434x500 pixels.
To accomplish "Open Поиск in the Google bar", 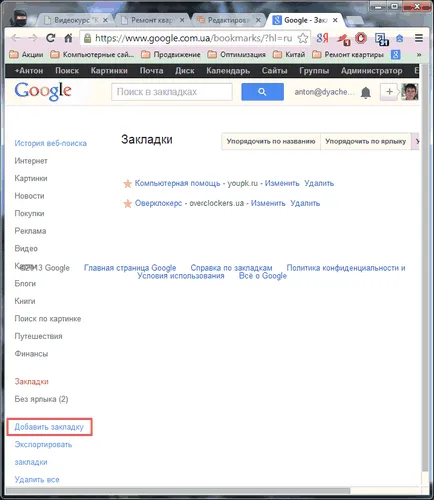I will point(67,71).
